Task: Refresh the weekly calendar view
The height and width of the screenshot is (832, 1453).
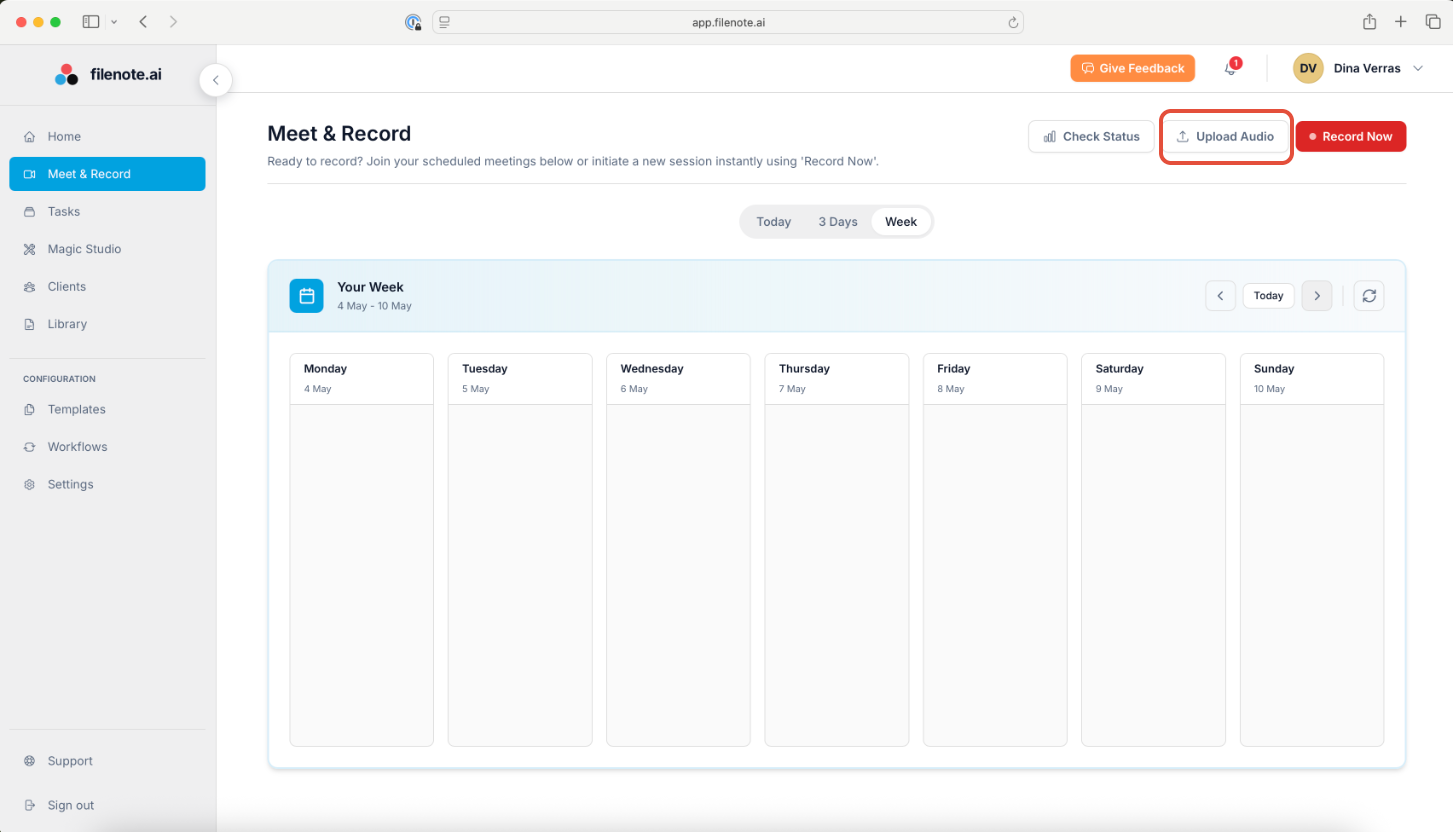Action: point(1368,296)
